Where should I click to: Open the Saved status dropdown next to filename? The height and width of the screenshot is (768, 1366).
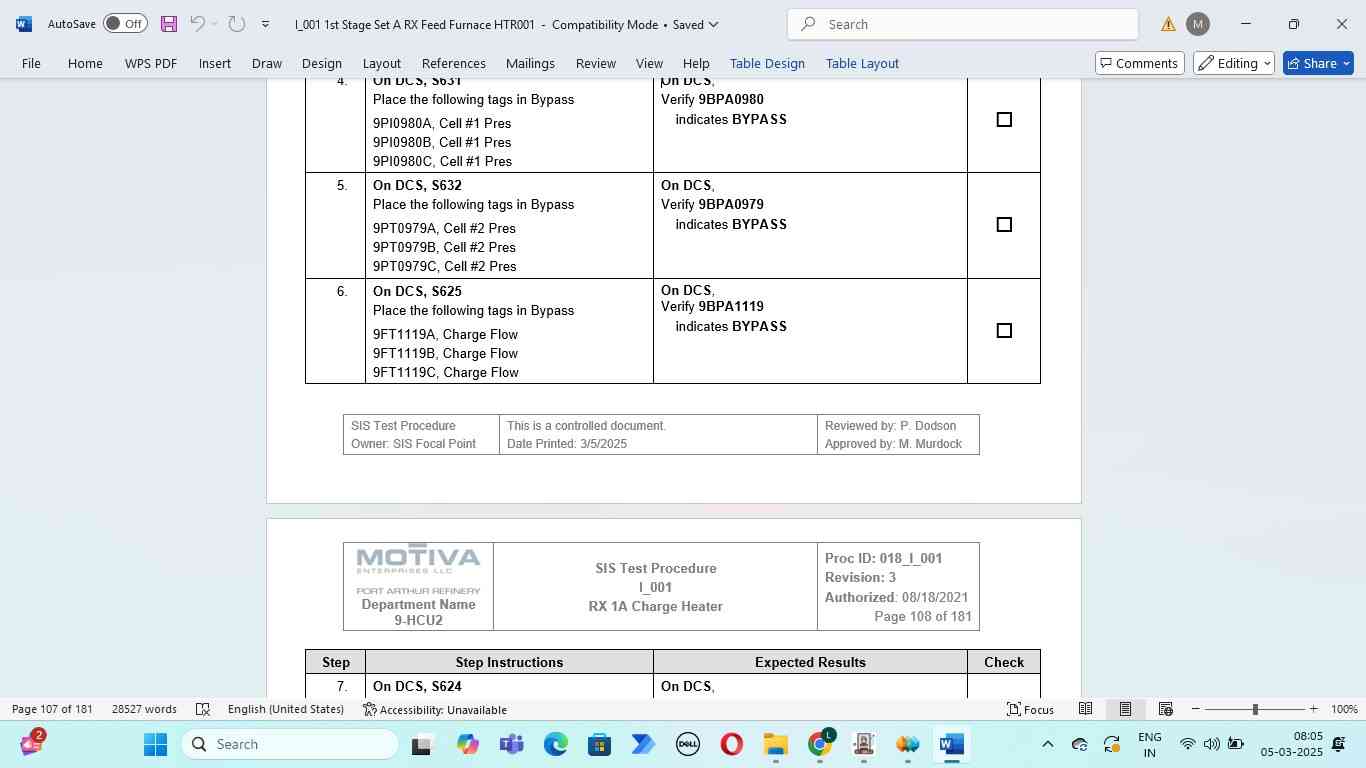click(695, 24)
